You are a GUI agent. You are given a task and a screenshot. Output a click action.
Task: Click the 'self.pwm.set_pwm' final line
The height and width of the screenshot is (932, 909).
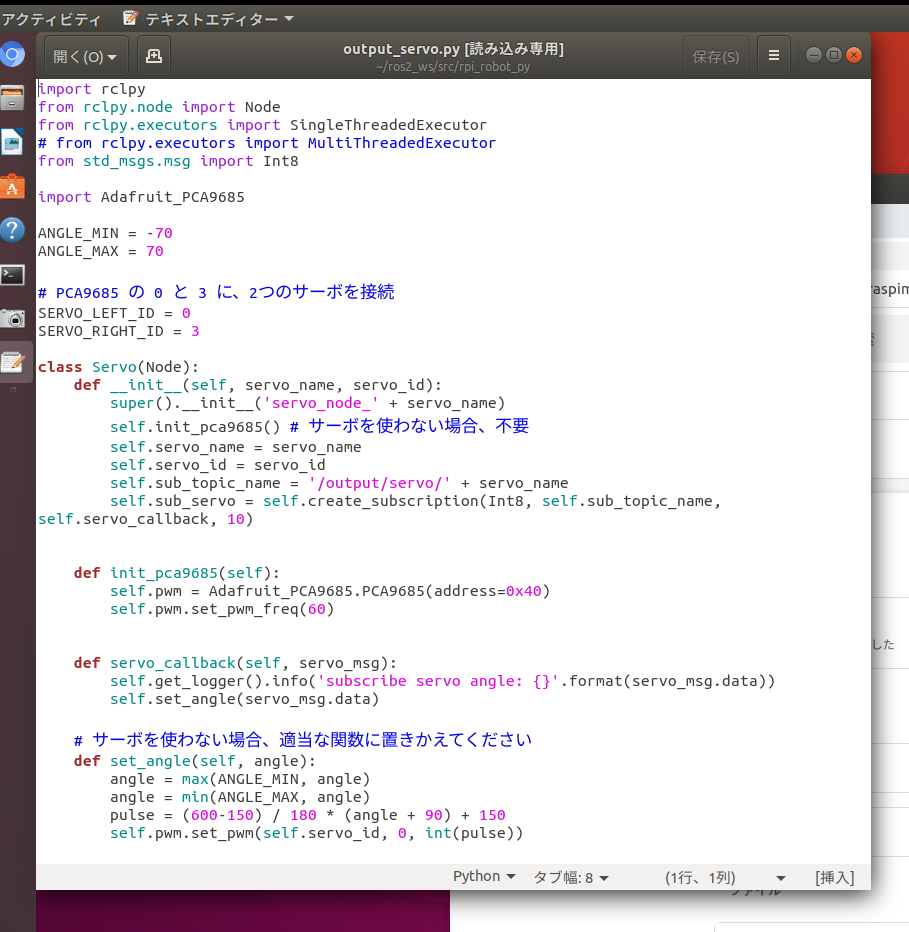(316, 833)
